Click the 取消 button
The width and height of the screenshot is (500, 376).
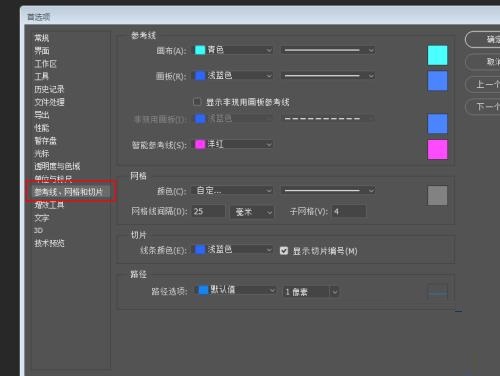coord(483,62)
